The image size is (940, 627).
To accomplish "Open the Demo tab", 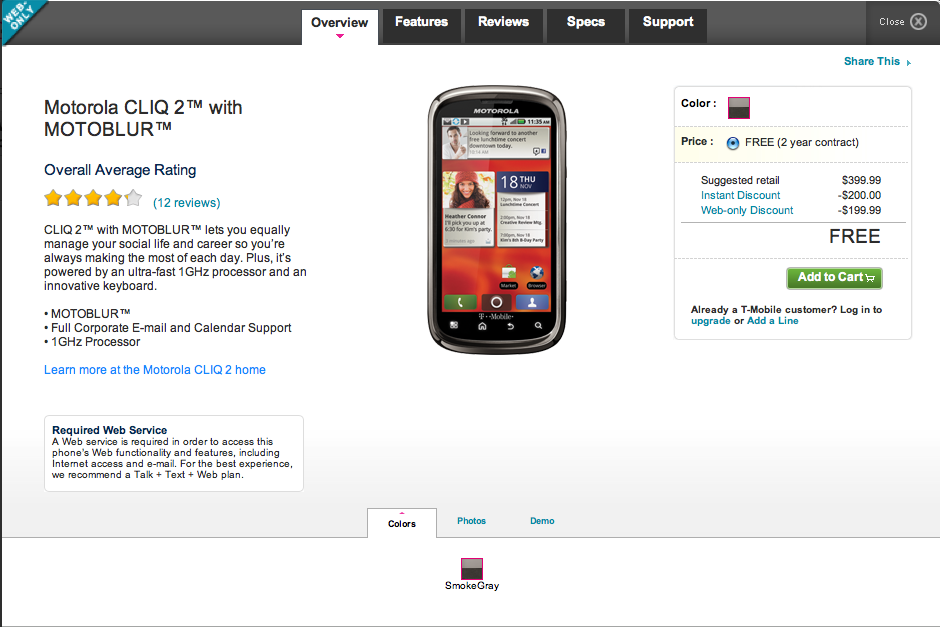I will tap(542, 521).
